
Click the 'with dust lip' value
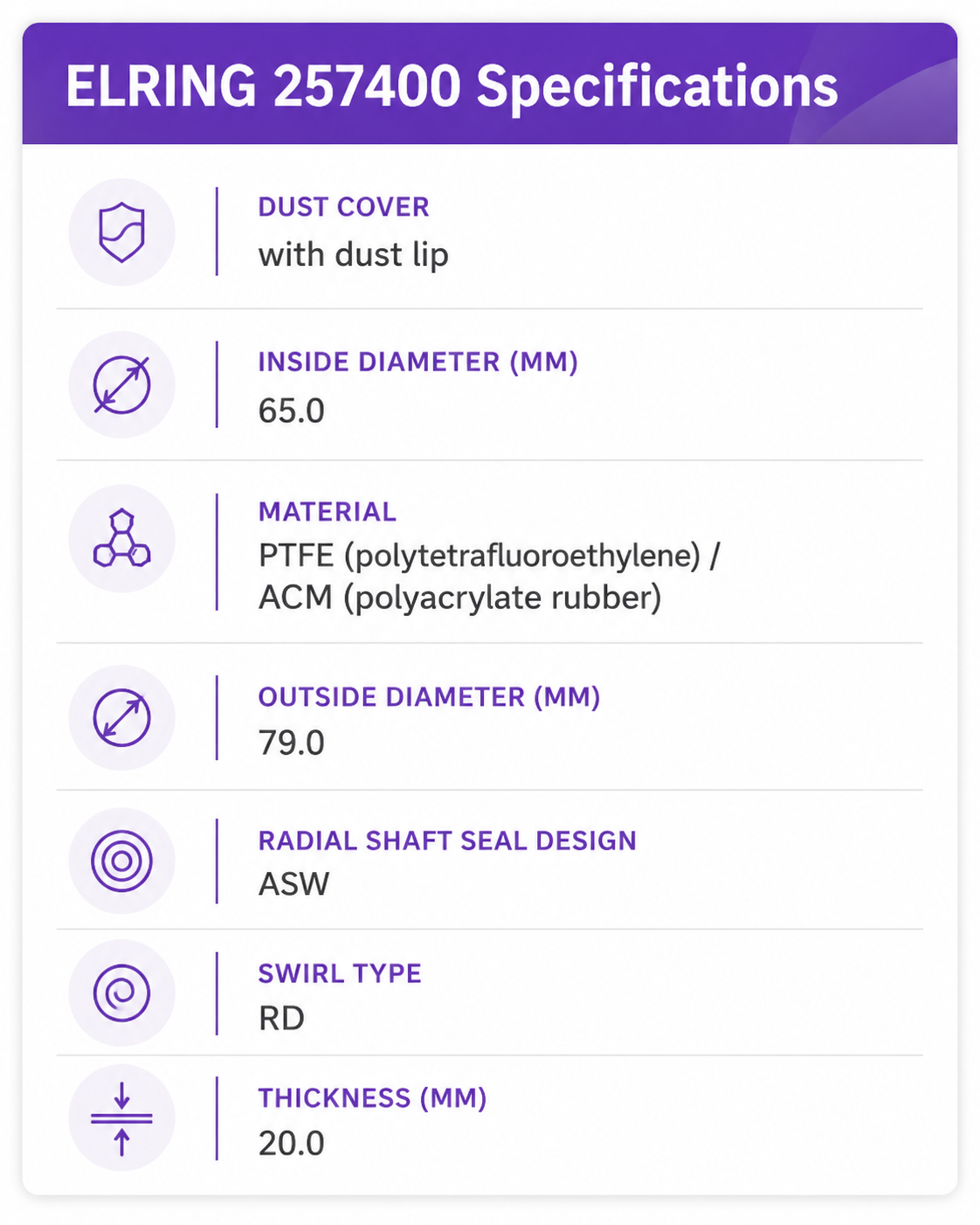353,255
